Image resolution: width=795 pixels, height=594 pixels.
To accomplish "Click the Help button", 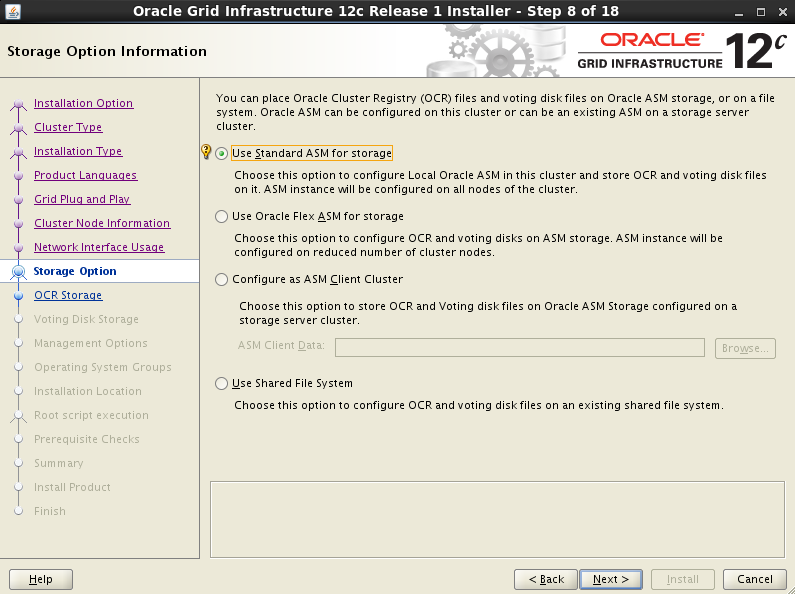I will click(41, 579).
